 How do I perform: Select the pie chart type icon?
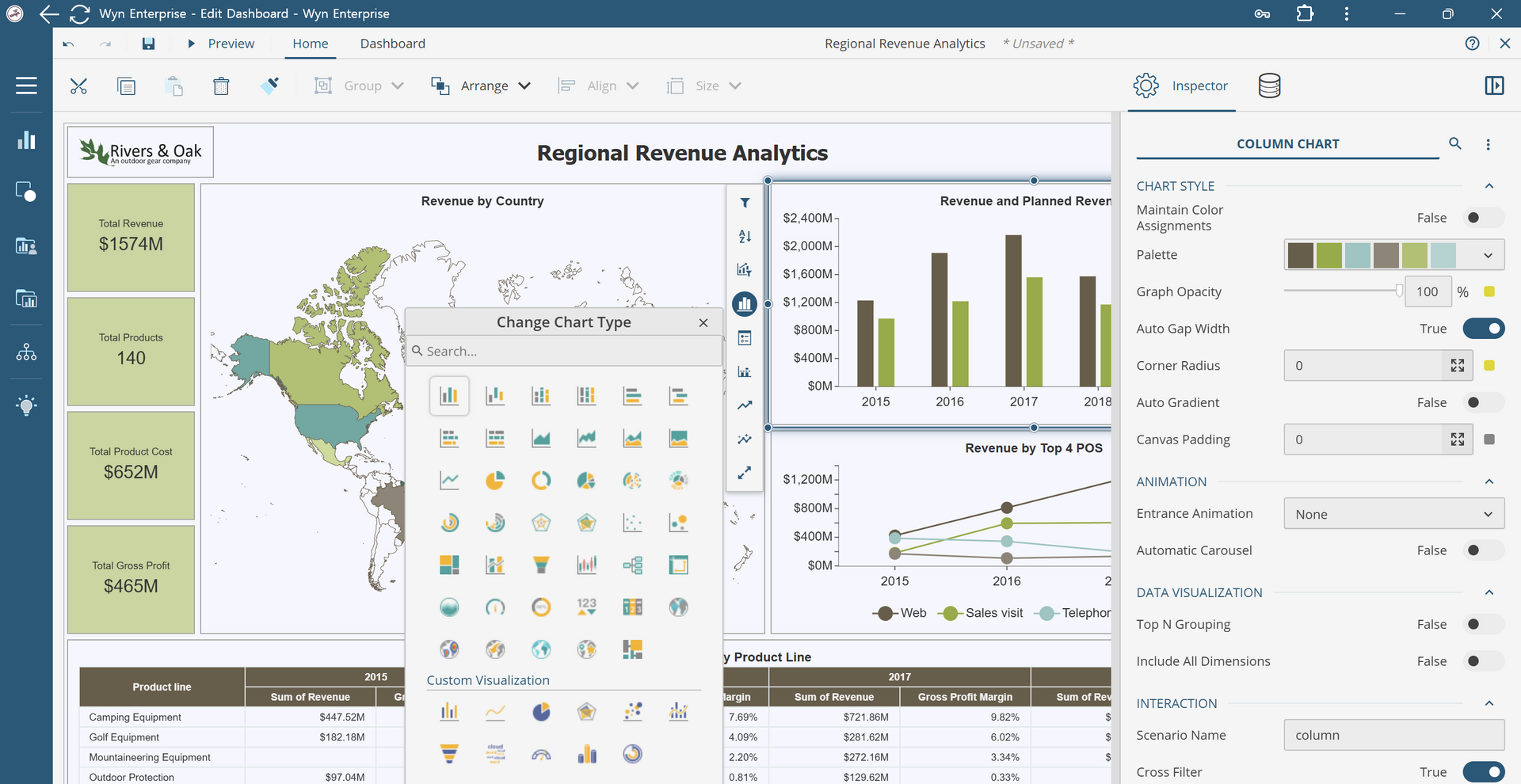coord(495,480)
